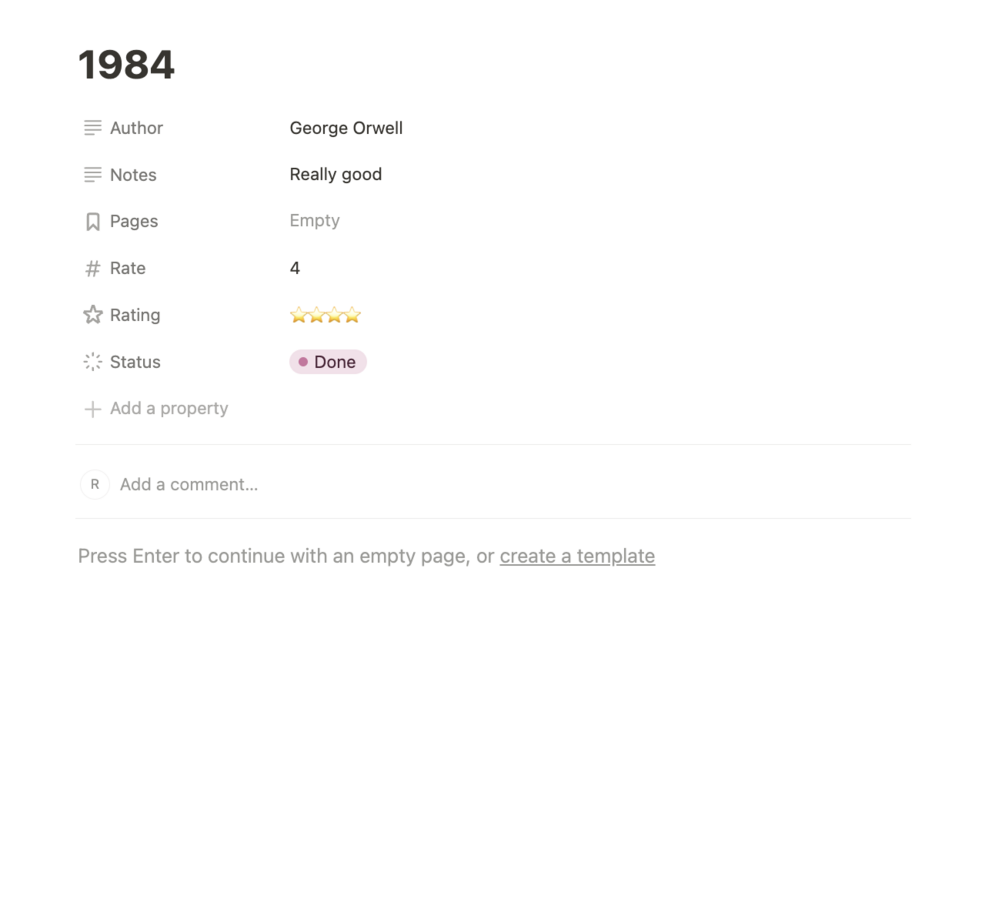Click the plus icon to add property
The width and height of the screenshot is (1005, 916).
click(x=92, y=409)
